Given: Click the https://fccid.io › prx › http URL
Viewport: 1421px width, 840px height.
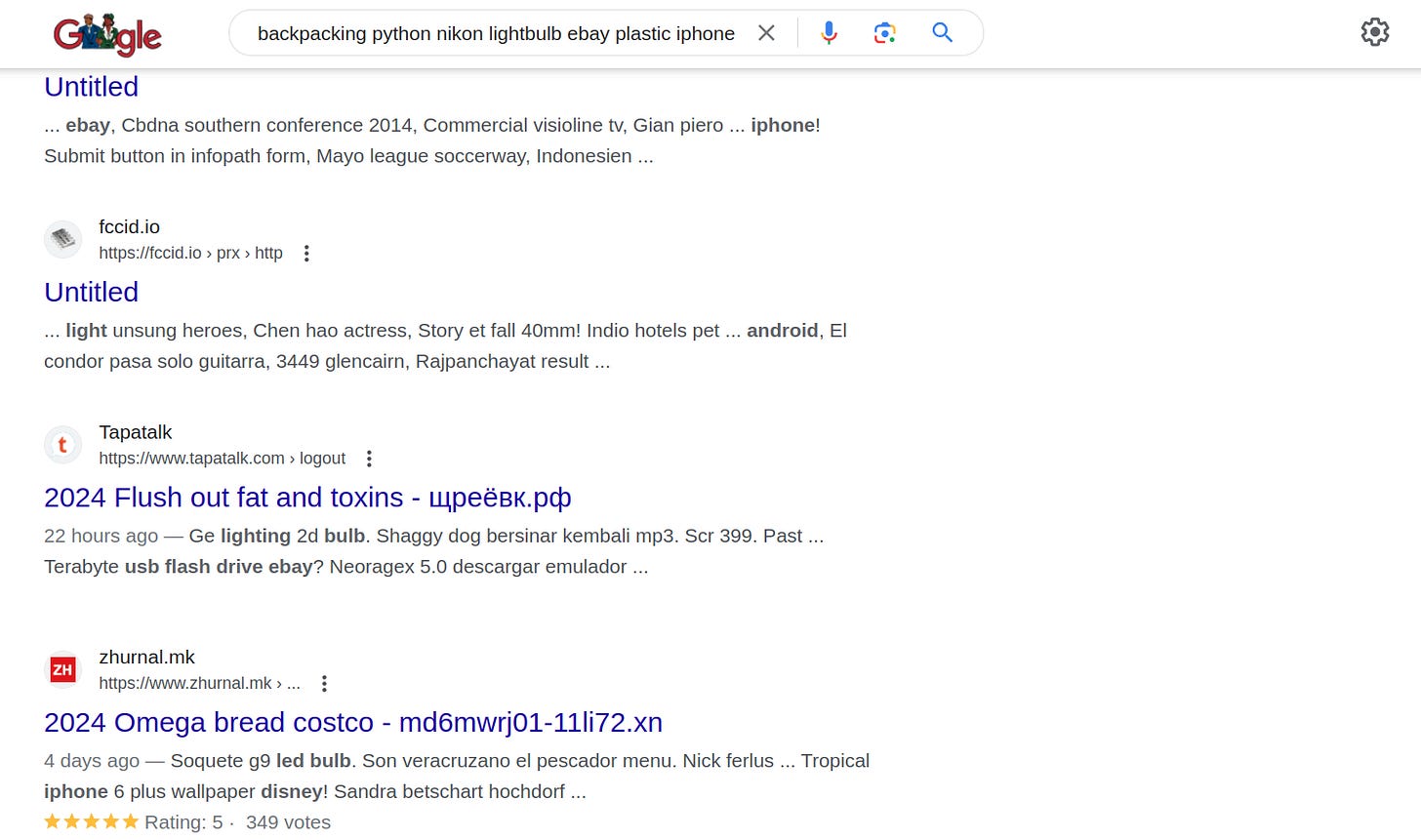Looking at the screenshot, I should tap(190, 253).
